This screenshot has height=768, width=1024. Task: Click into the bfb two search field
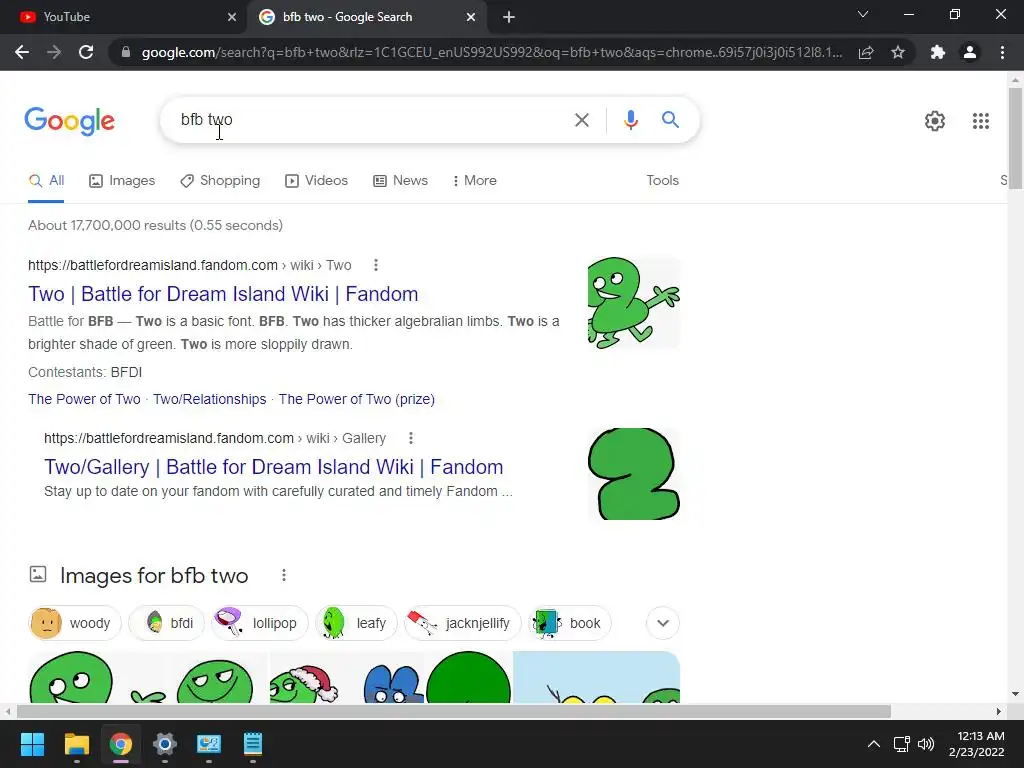372,120
